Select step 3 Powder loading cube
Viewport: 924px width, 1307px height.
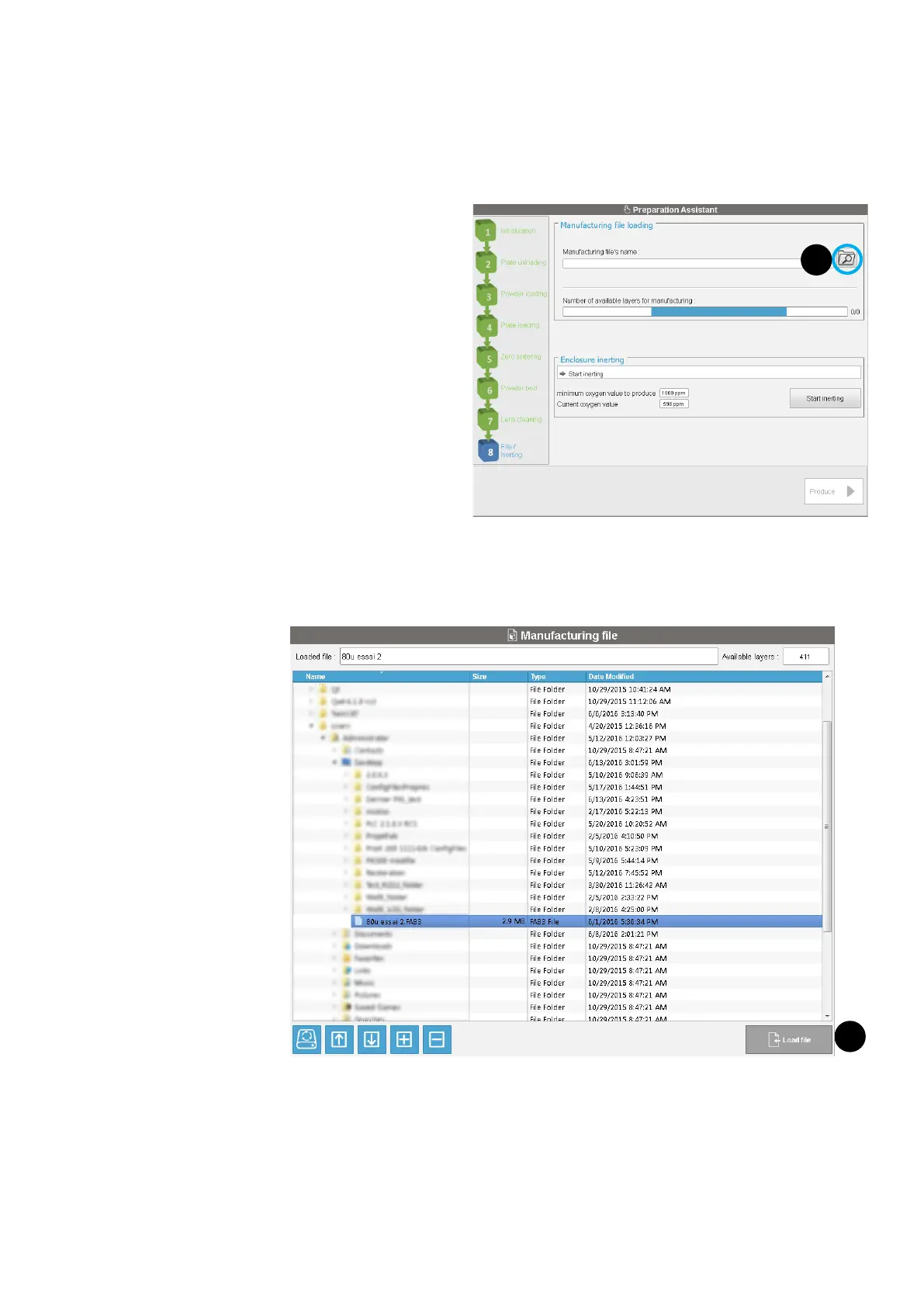(x=487, y=294)
